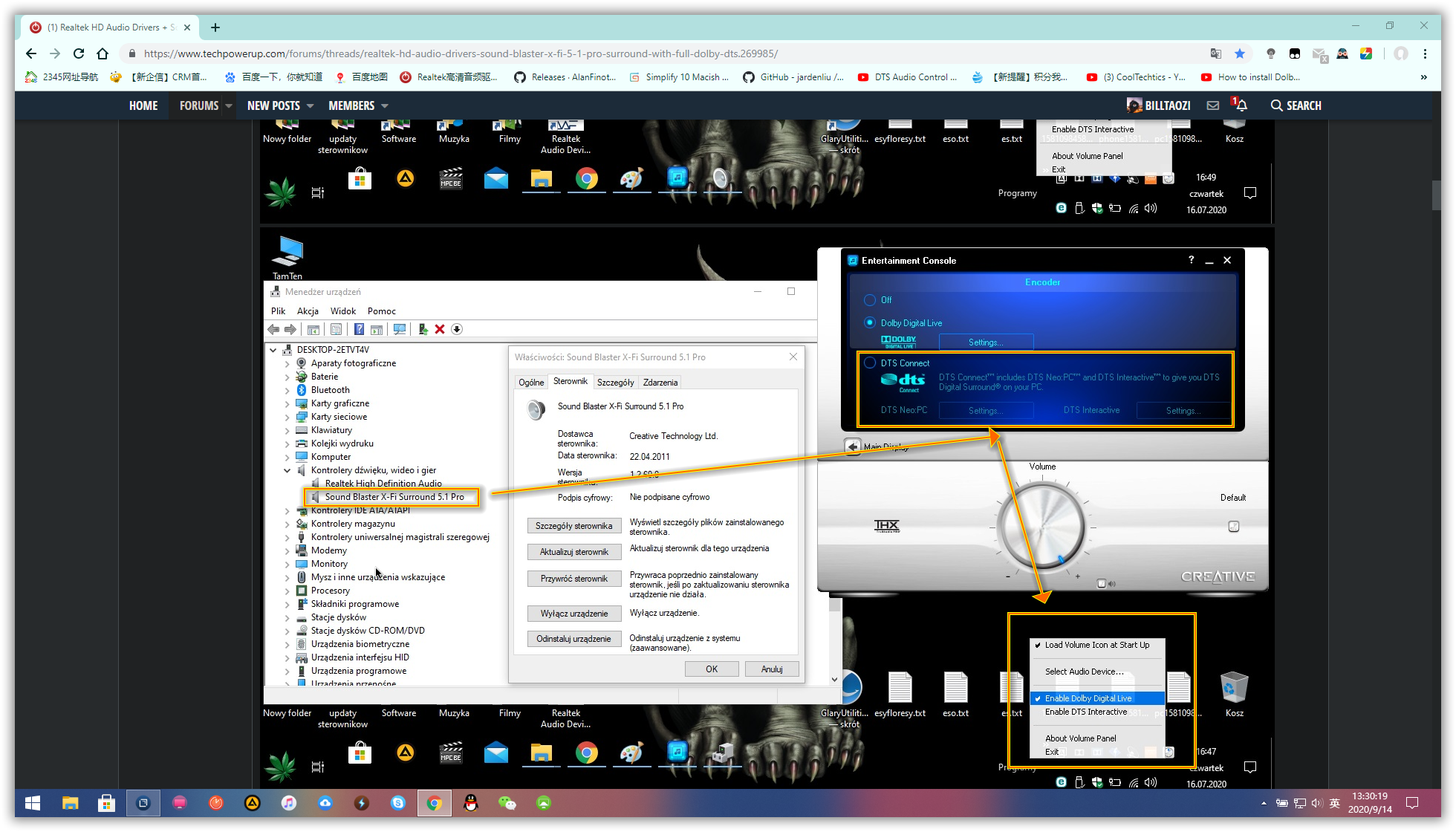Screen dimensions: 1456x832
Task: Launch iTunes from taskbar
Action: pyautogui.click(x=288, y=803)
